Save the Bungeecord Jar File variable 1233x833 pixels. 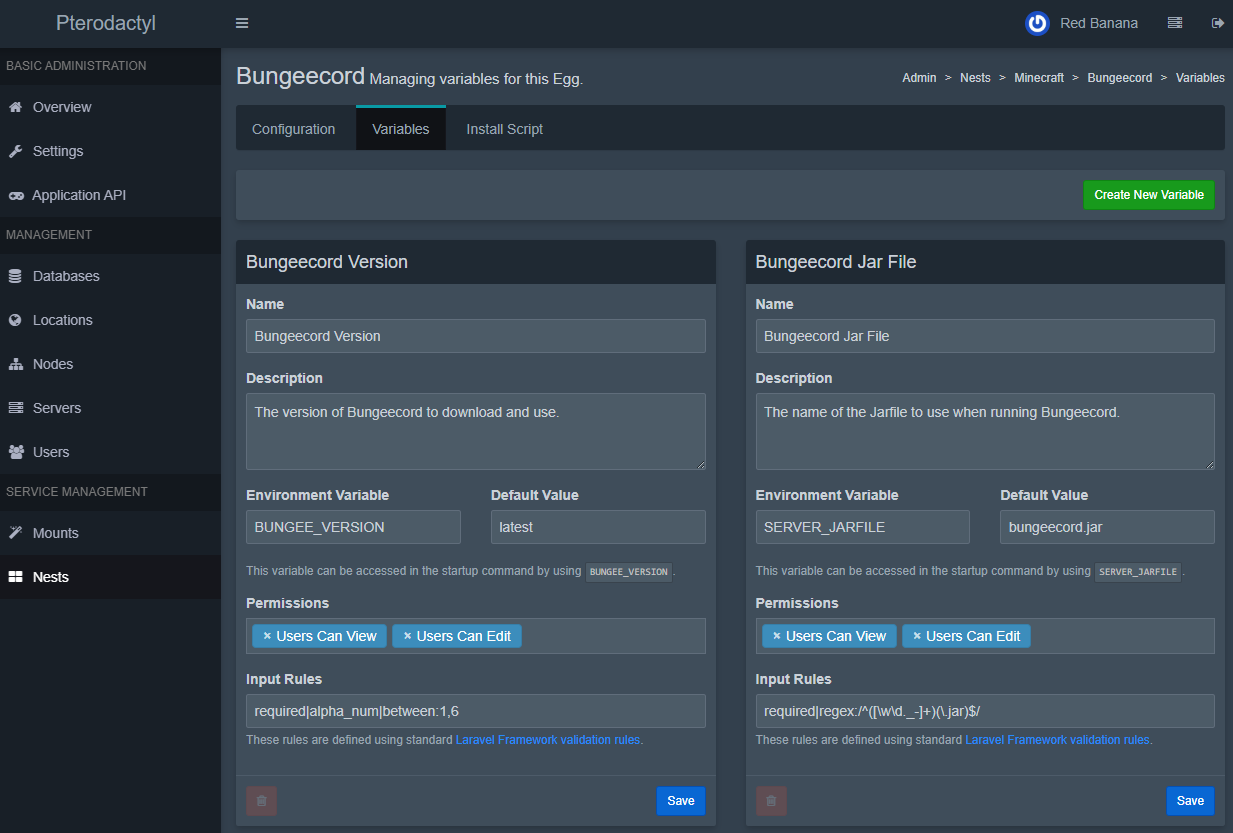tap(1190, 800)
